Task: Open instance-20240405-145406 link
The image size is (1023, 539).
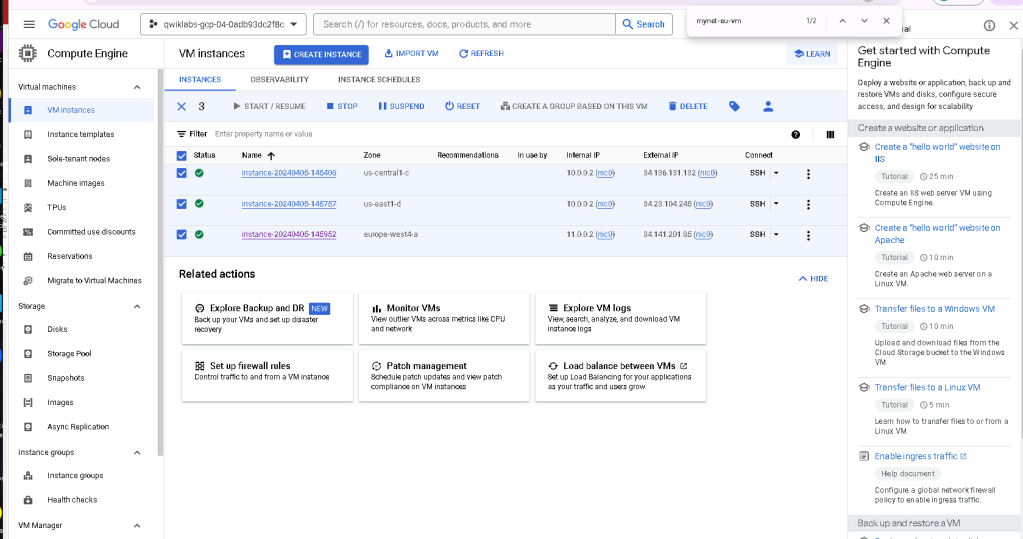Action: [288, 173]
